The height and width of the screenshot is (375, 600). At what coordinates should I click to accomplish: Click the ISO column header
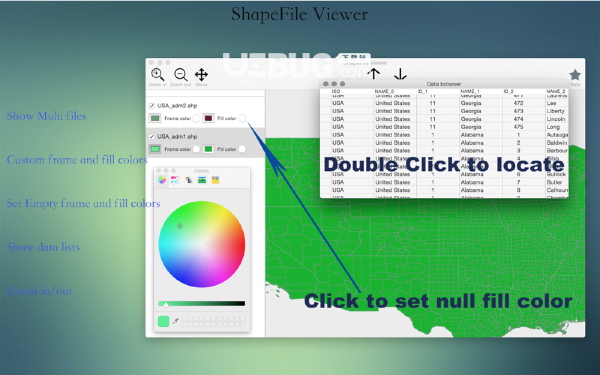[336, 91]
